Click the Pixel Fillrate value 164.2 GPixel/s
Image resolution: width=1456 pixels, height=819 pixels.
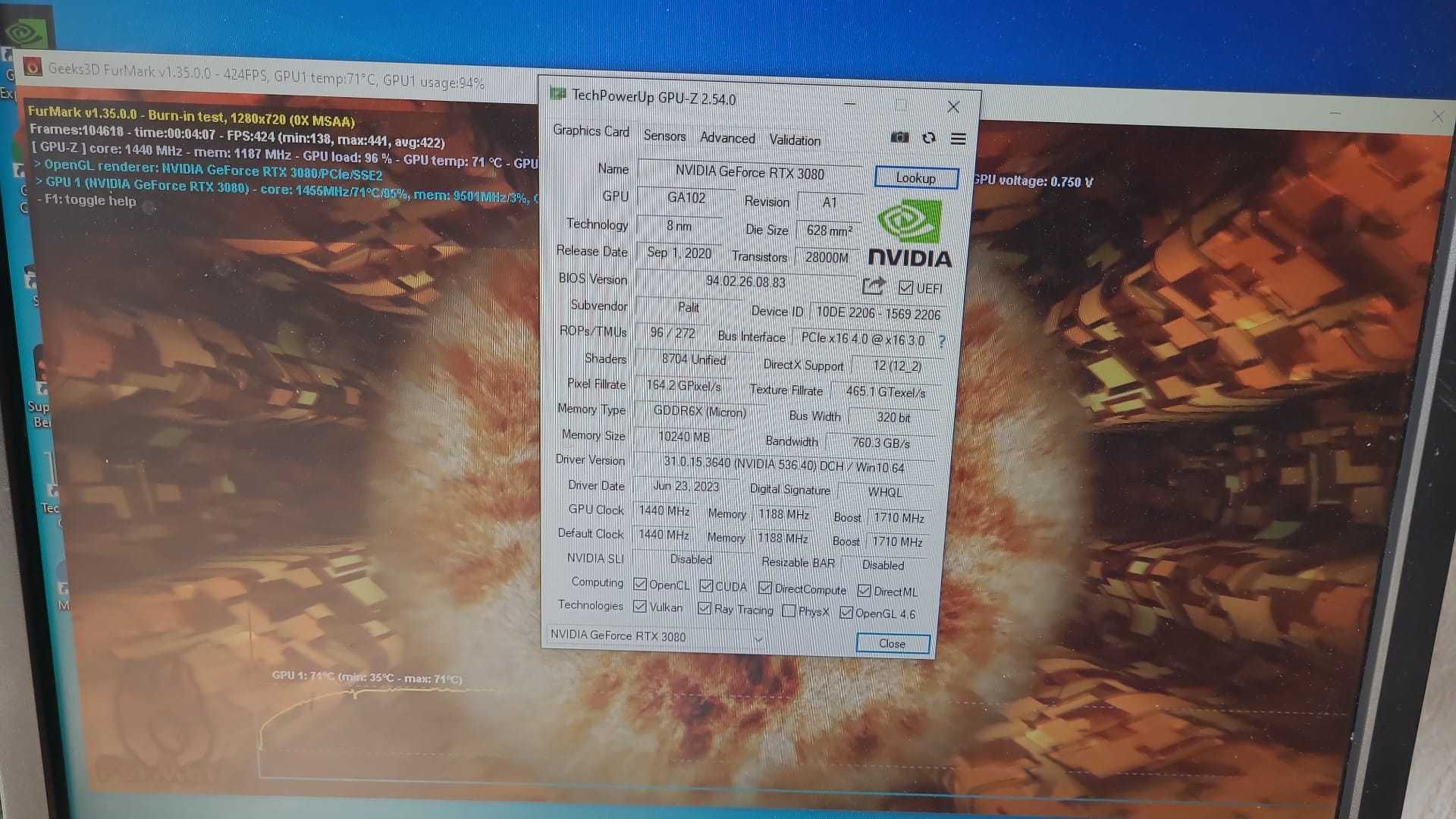683,385
